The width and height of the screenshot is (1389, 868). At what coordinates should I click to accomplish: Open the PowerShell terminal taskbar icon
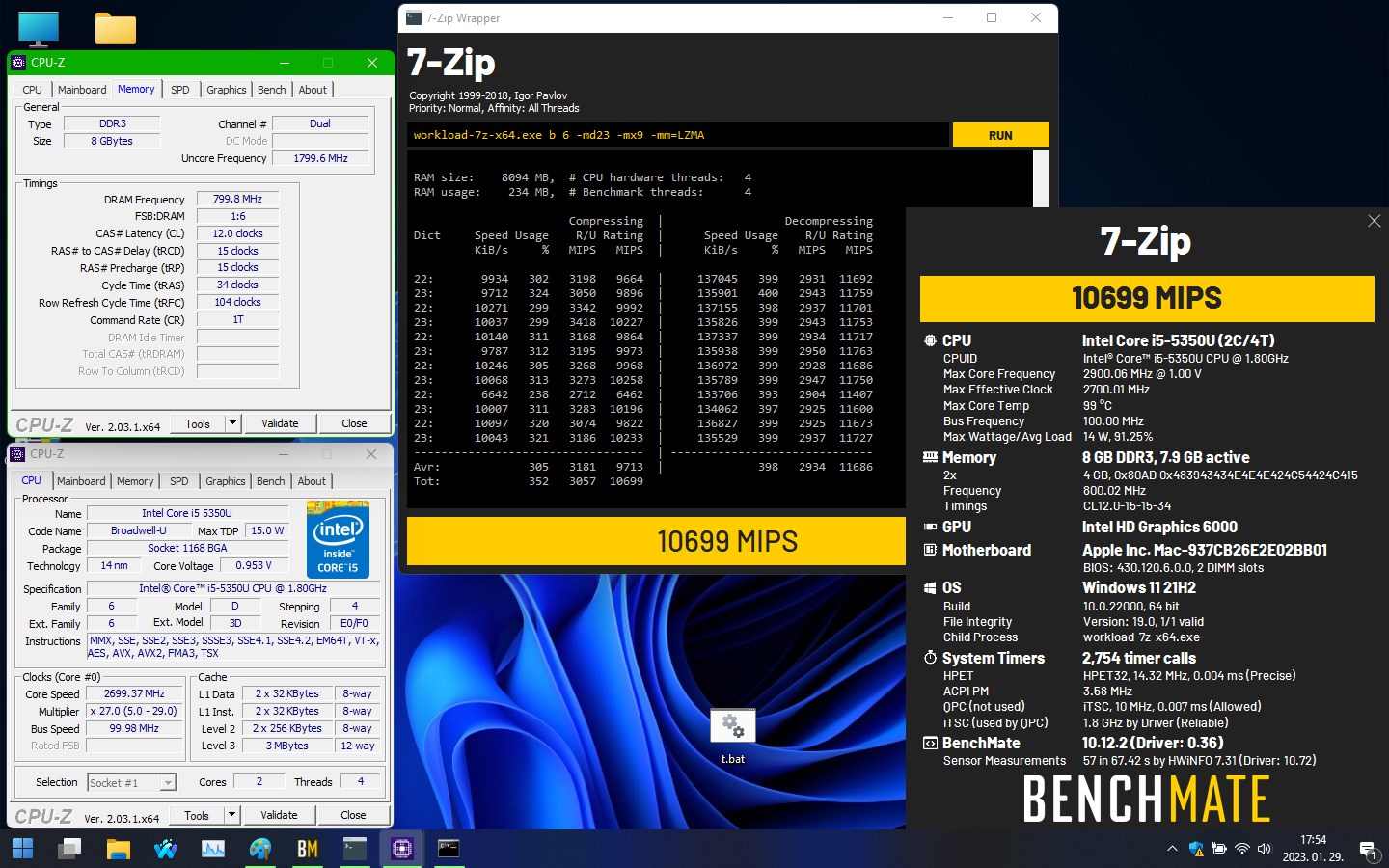coord(355,849)
